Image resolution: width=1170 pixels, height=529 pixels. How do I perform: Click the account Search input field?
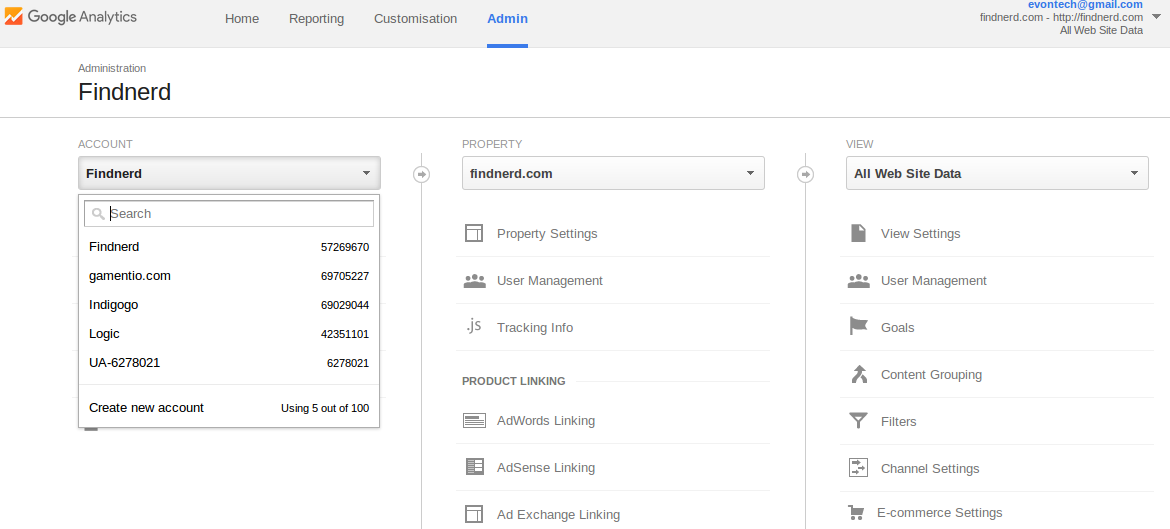pos(229,213)
